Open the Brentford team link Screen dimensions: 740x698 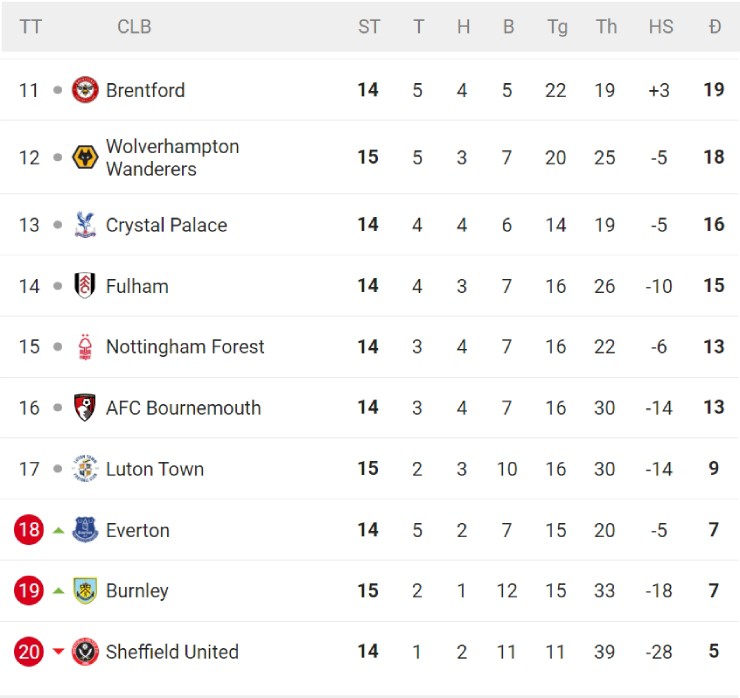coord(145,90)
